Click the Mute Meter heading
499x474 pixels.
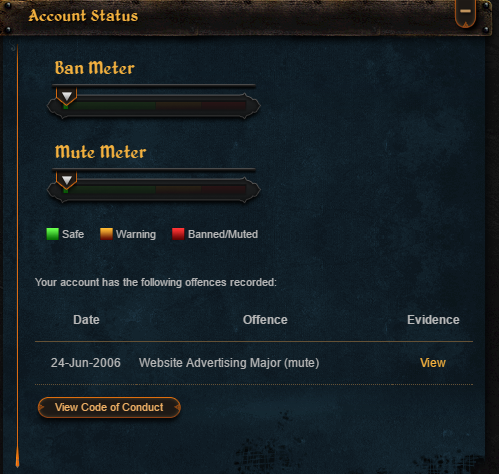pos(100,152)
